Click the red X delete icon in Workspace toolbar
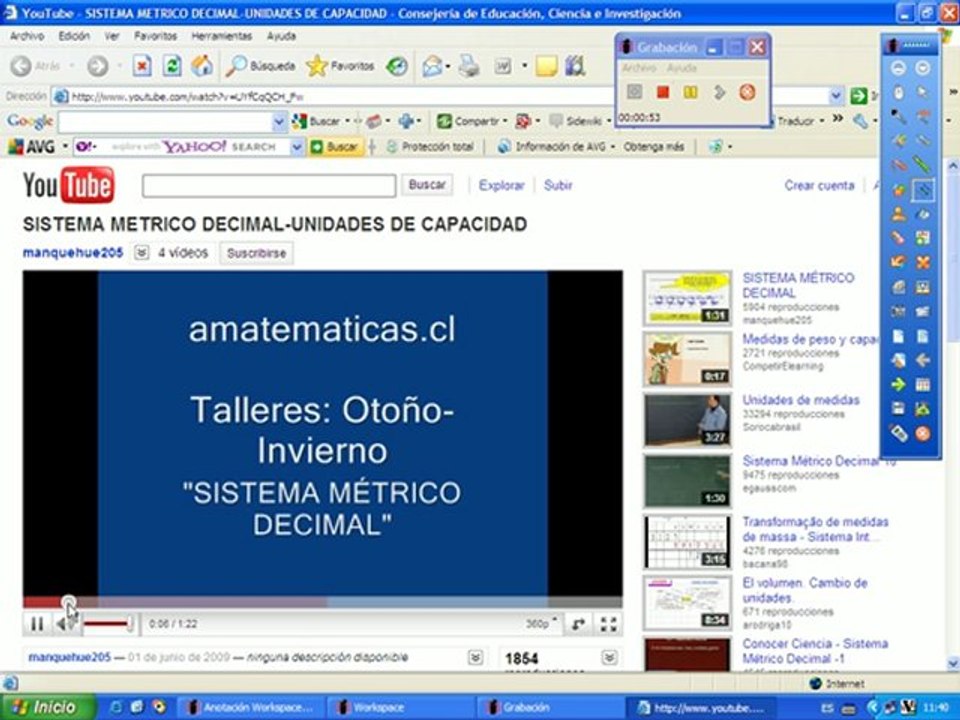 tap(923, 263)
